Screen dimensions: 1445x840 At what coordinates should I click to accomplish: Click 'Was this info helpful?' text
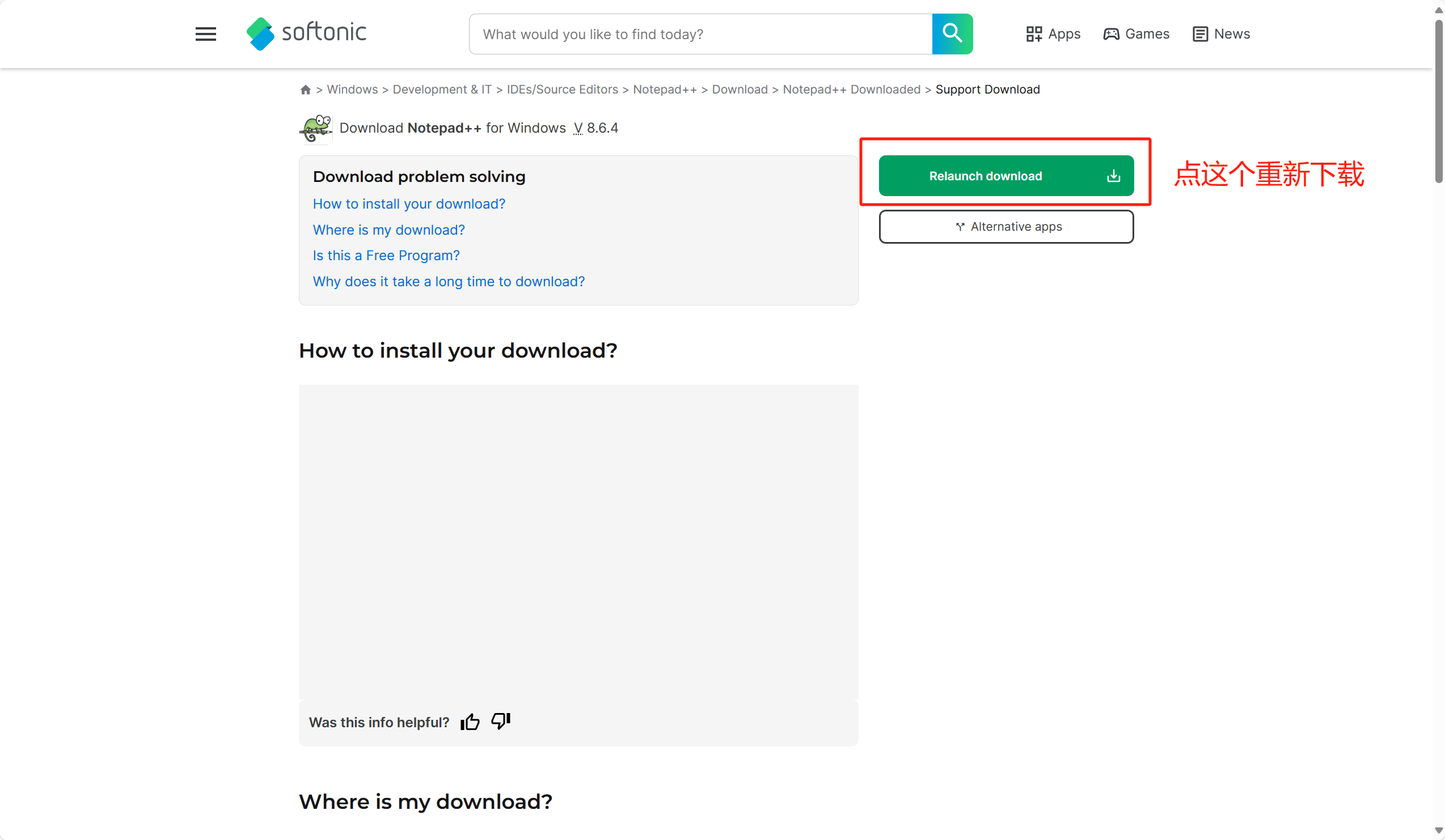[379, 723]
